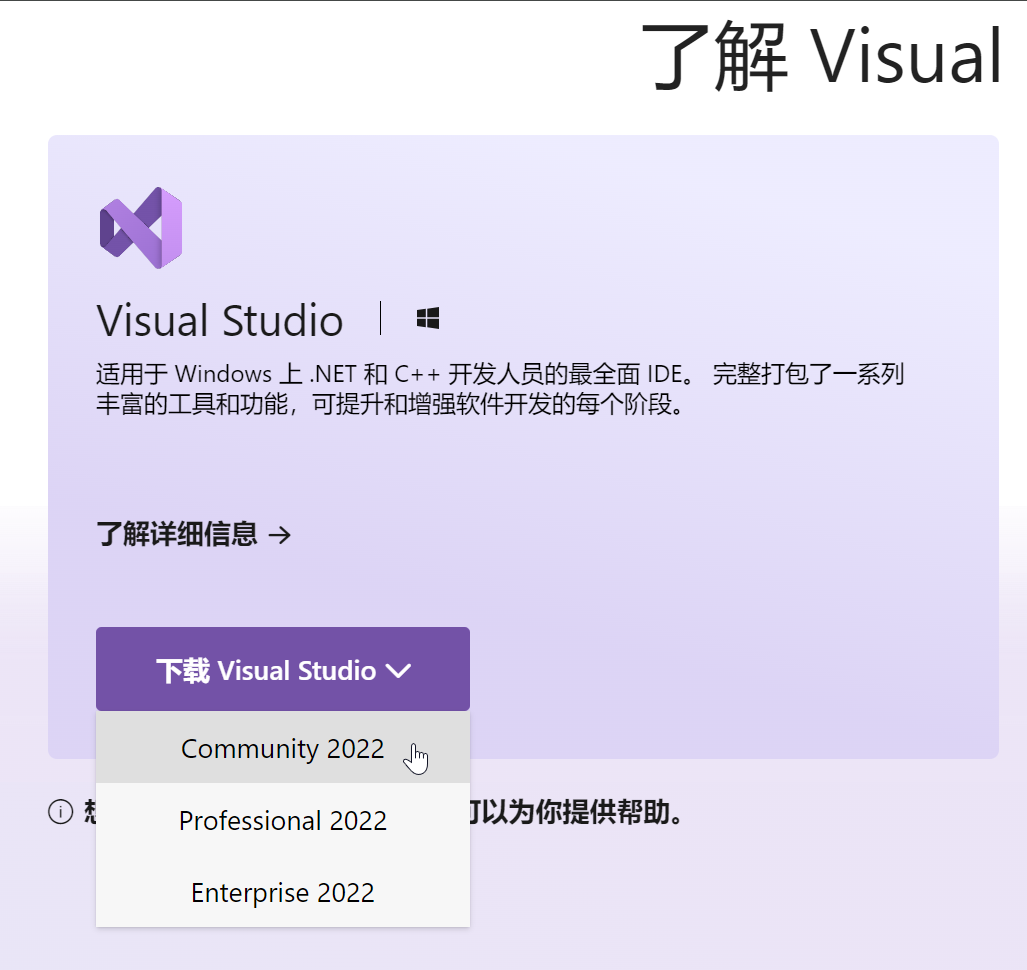Click the Visual Studio product heading
Viewport: 1027px width, 970px height.
coord(220,320)
